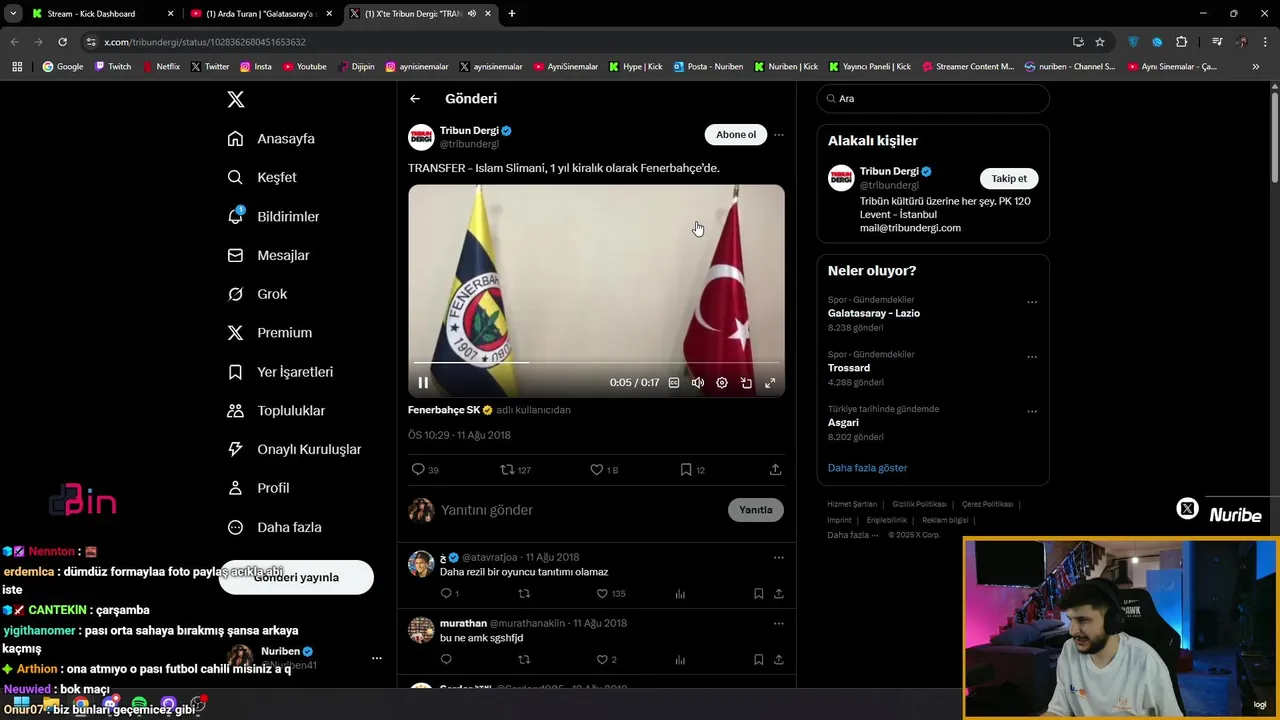This screenshot has height=720, width=1280.
Task: Click the Yanıtla button
Action: (x=756, y=510)
